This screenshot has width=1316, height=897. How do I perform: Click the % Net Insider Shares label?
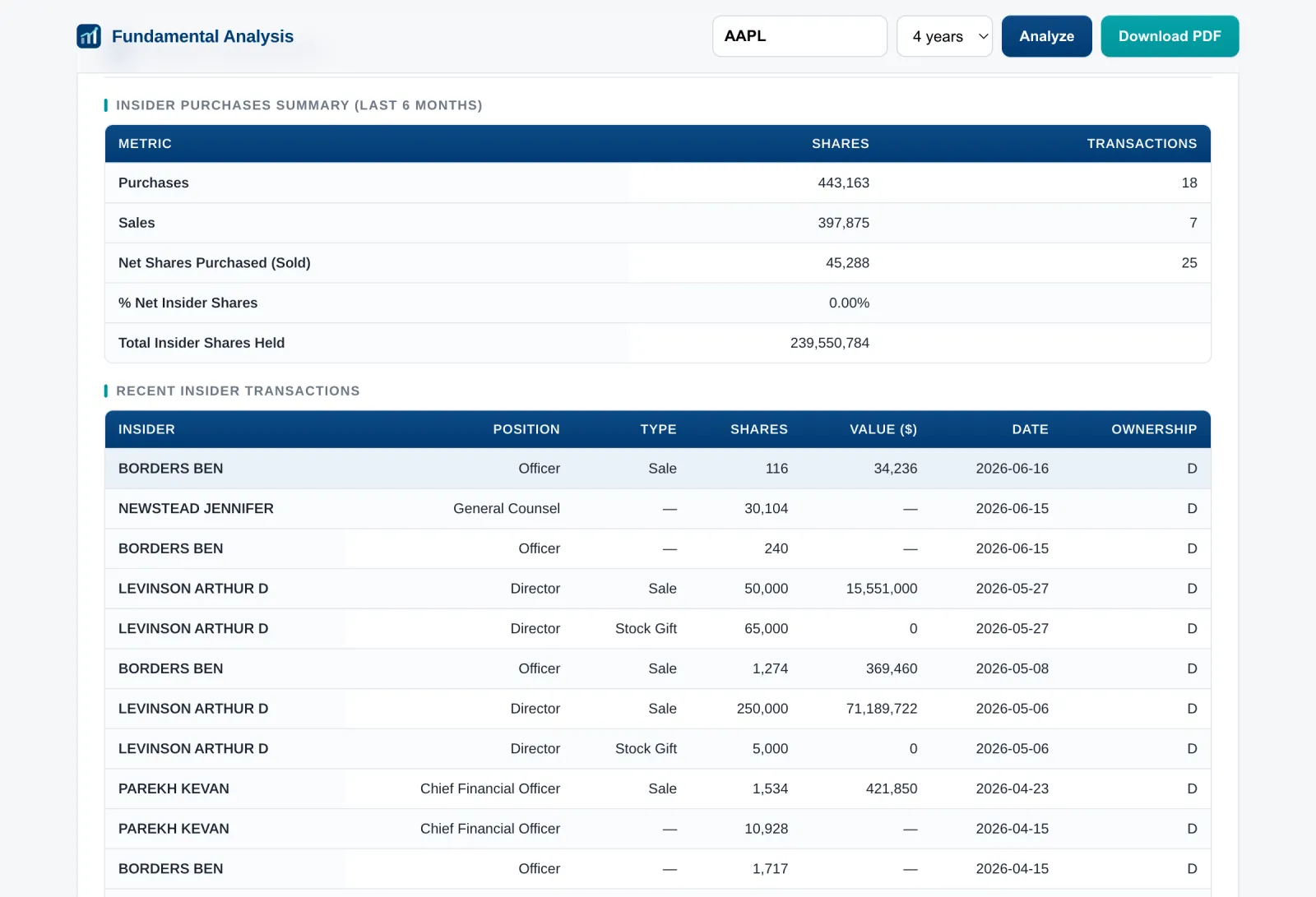click(x=188, y=303)
